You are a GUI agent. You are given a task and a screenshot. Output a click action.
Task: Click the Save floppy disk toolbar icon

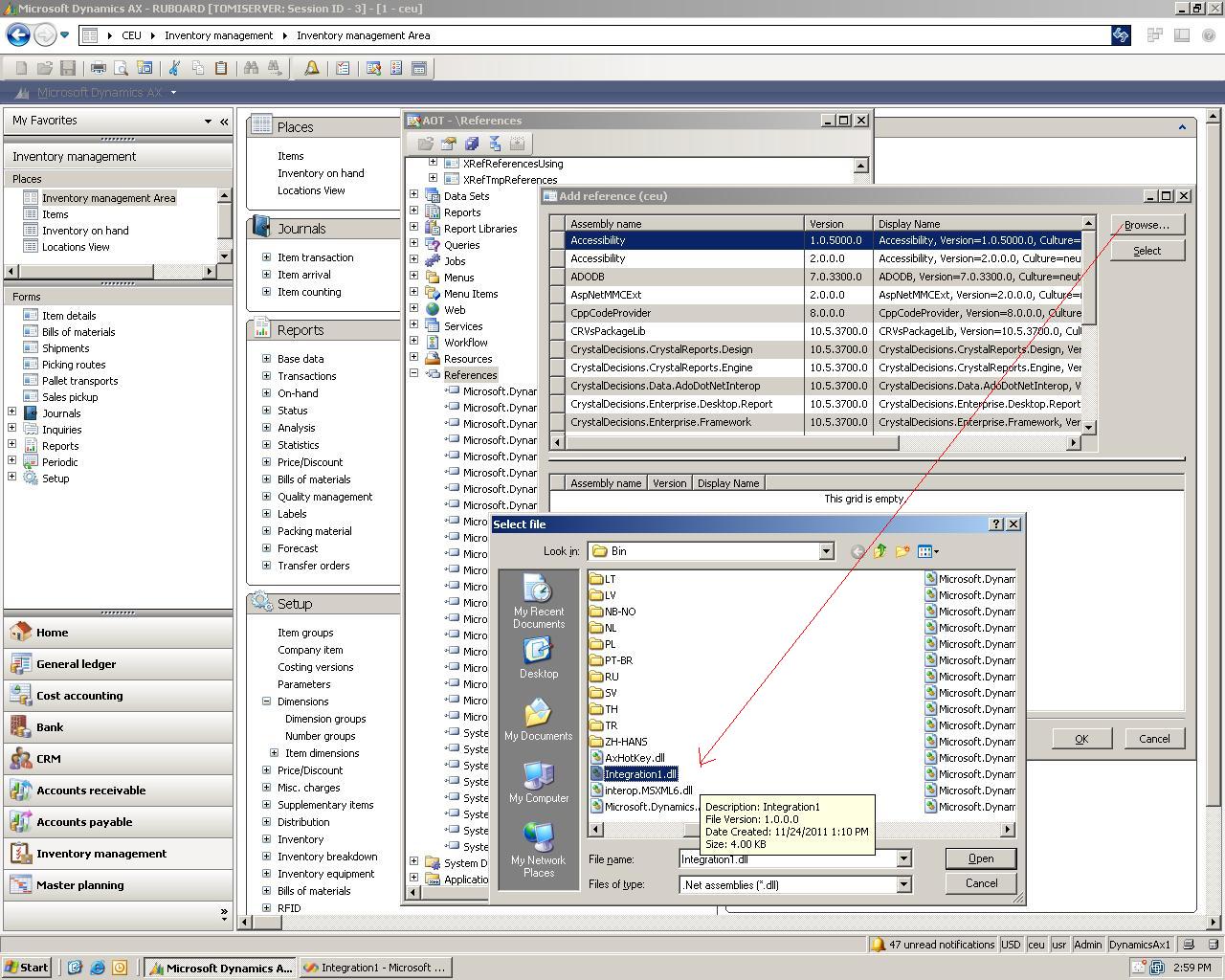pyautogui.click(x=67, y=68)
